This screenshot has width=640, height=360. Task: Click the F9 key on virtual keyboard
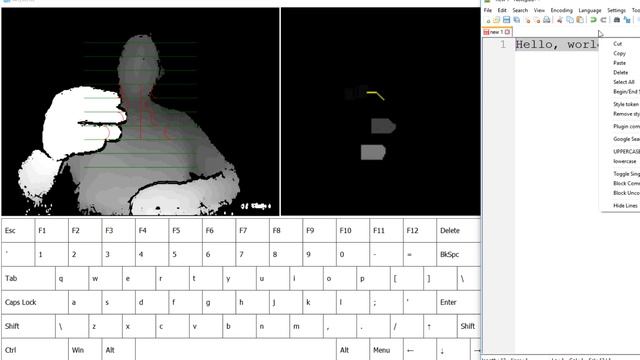[319, 231]
